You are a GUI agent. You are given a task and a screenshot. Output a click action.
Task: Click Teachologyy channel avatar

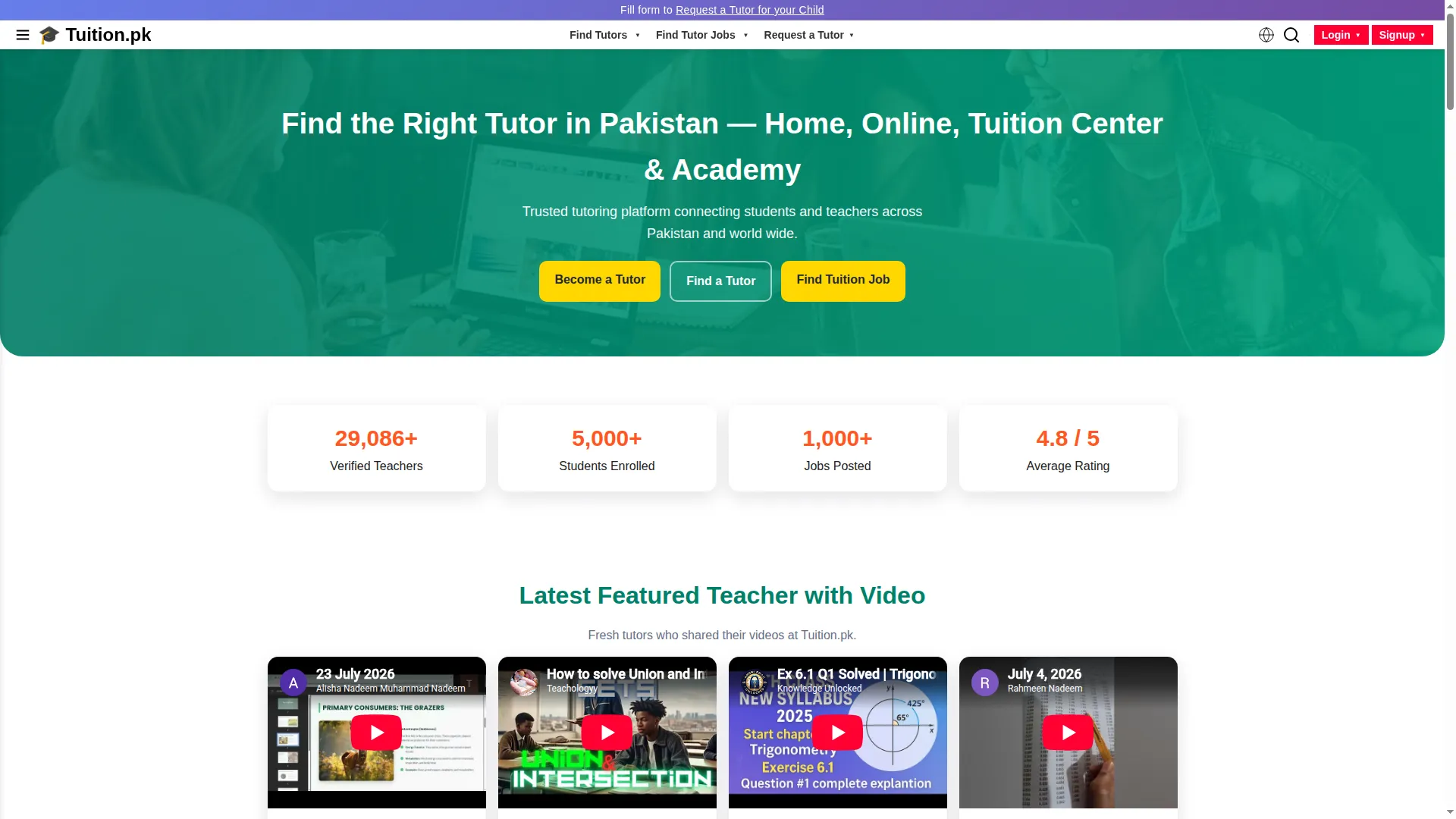[524, 682]
